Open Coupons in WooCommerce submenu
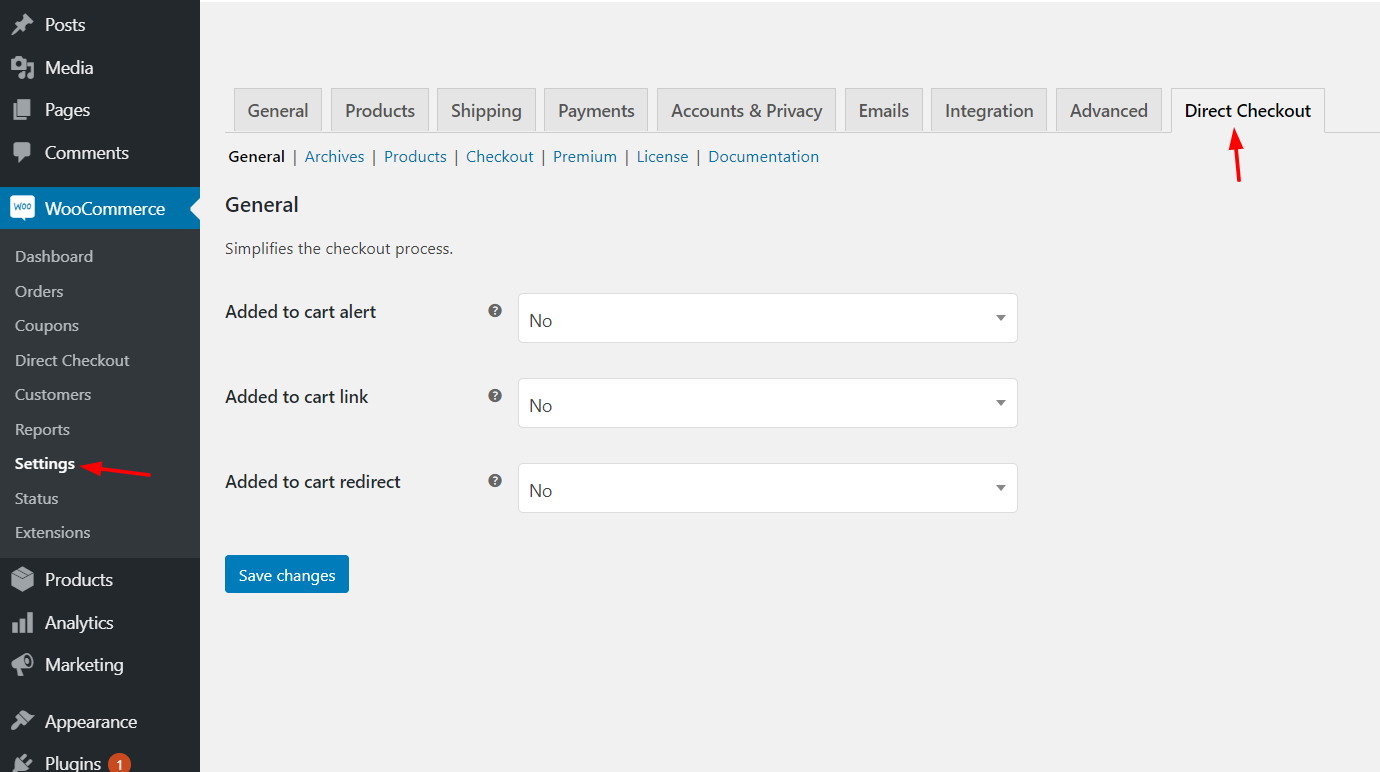The image size is (1380, 772). pos(47,326)
